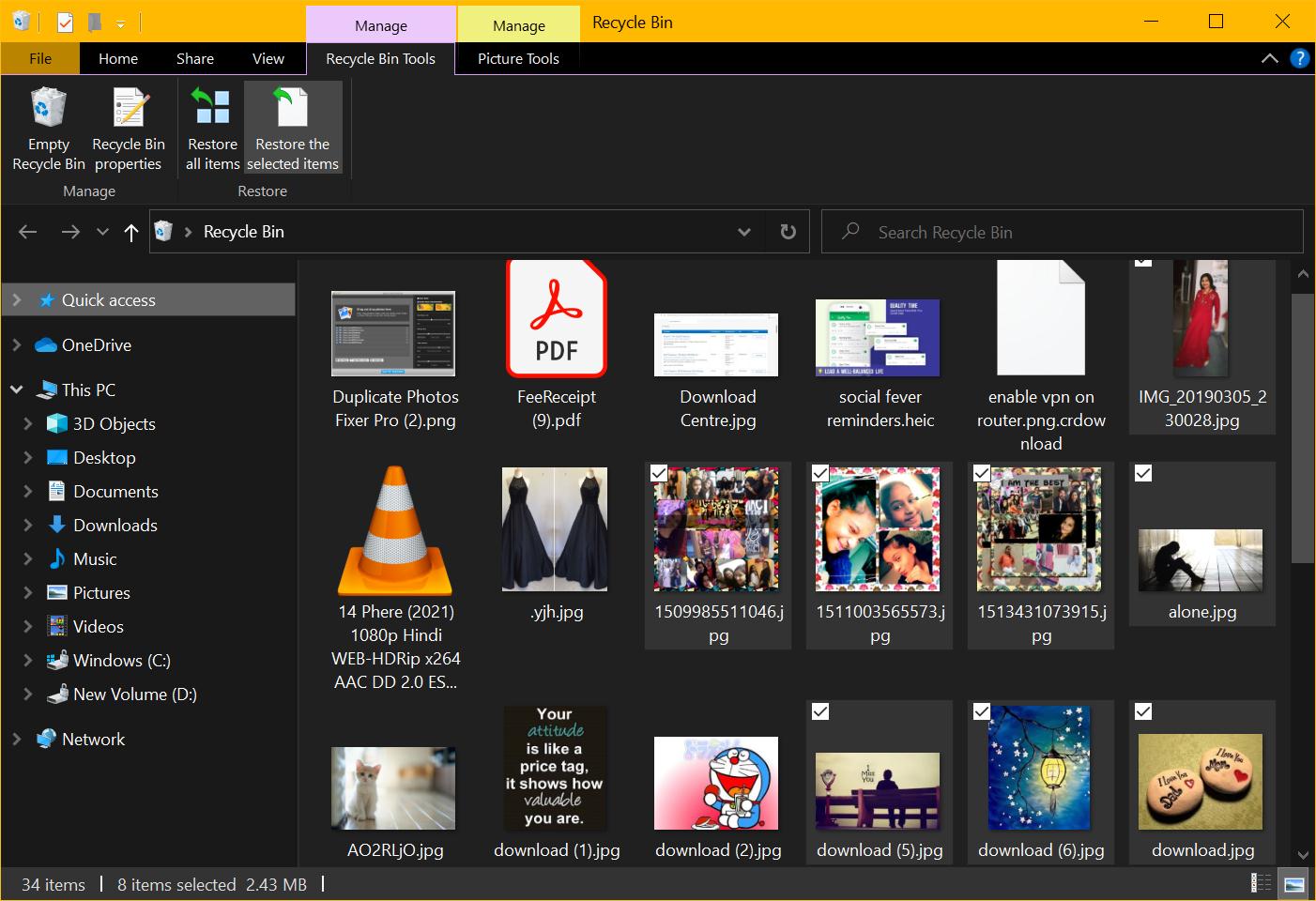
Task: Deselect the checkbox on 1509985511046.jpg
Action: click(659, 474)
